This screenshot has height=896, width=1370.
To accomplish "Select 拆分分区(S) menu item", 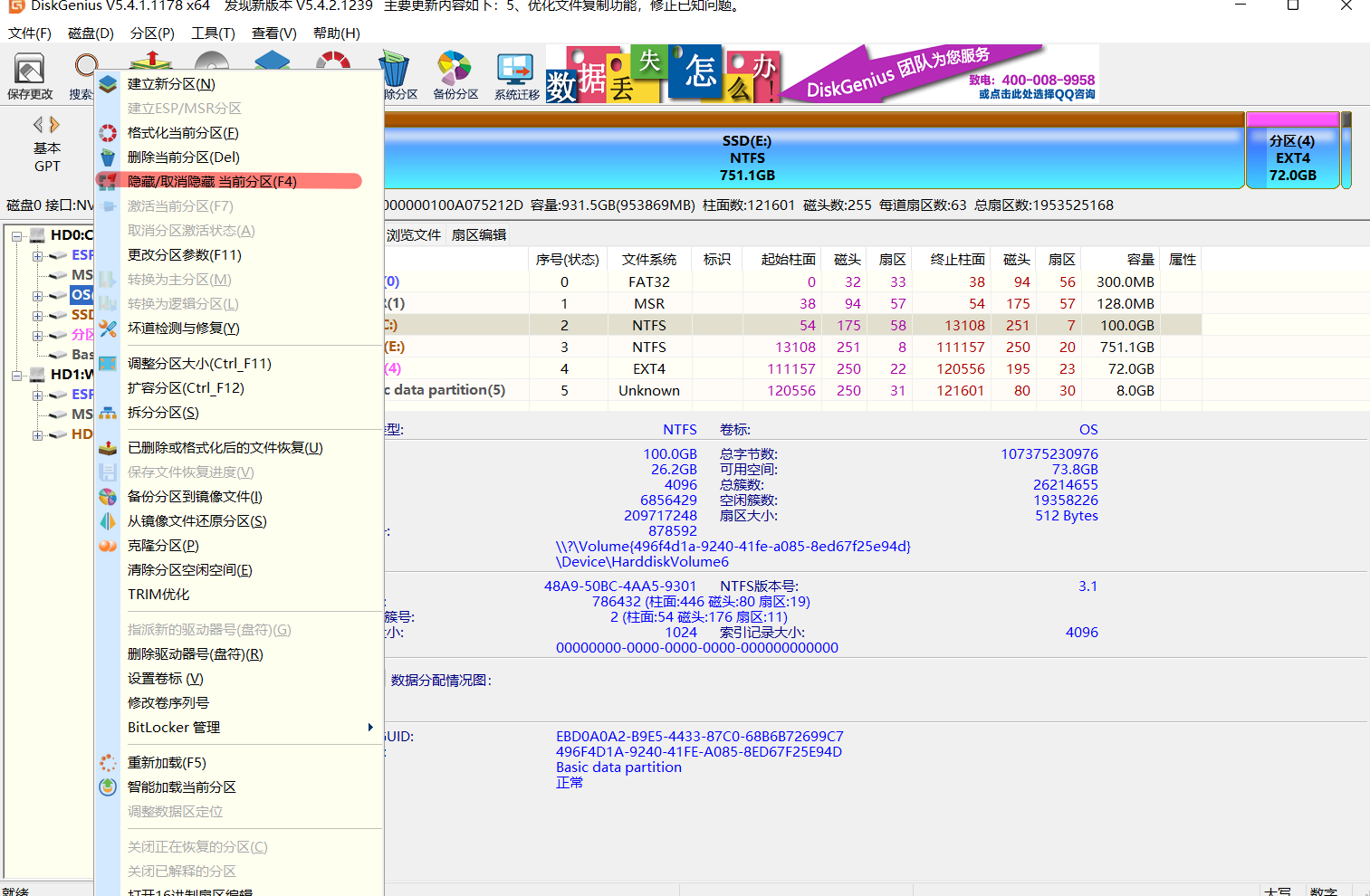I will (x=163, y=413).
